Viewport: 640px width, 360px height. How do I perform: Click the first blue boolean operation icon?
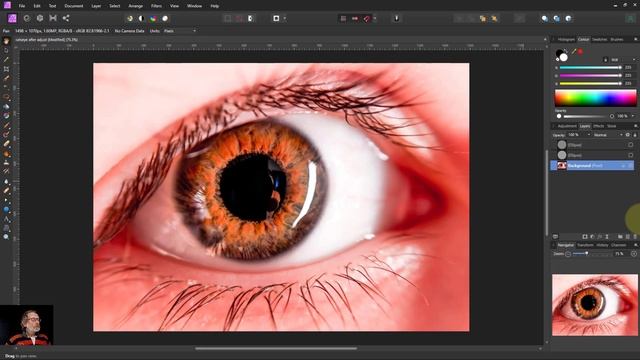pyautogui.click(x=544, y=18)
